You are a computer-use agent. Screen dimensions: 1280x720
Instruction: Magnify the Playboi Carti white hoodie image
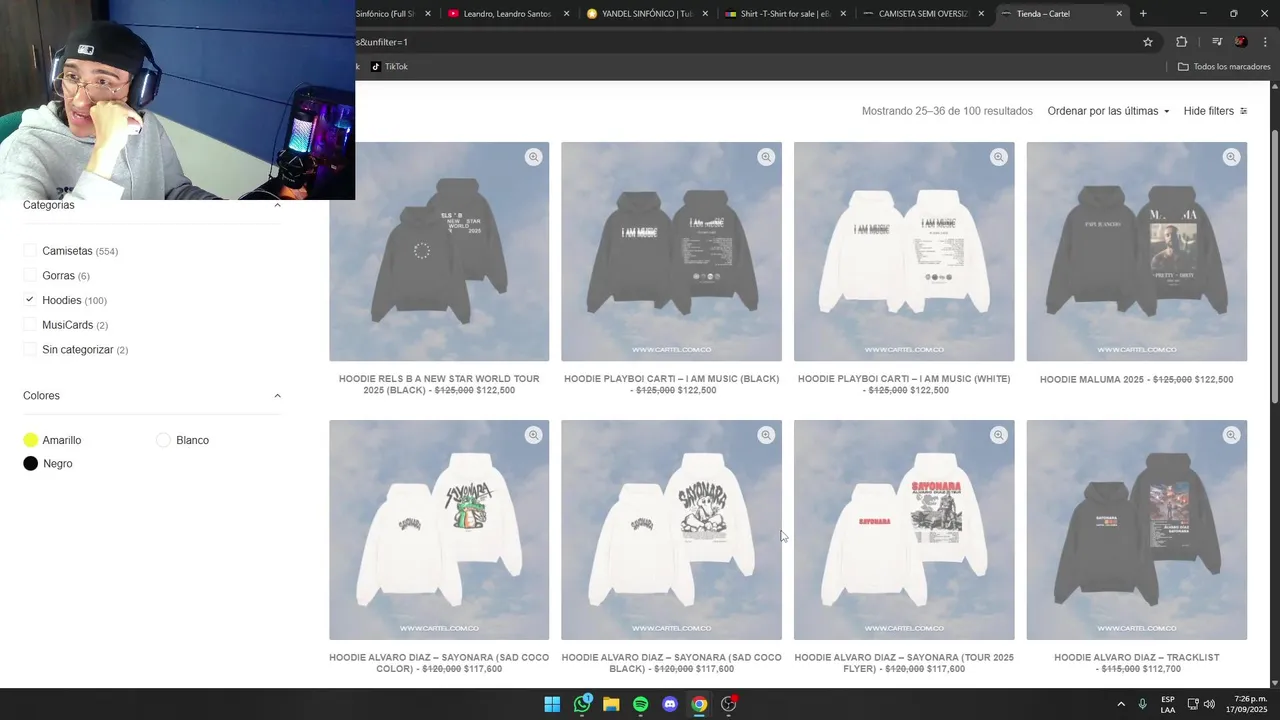(999, 157)
